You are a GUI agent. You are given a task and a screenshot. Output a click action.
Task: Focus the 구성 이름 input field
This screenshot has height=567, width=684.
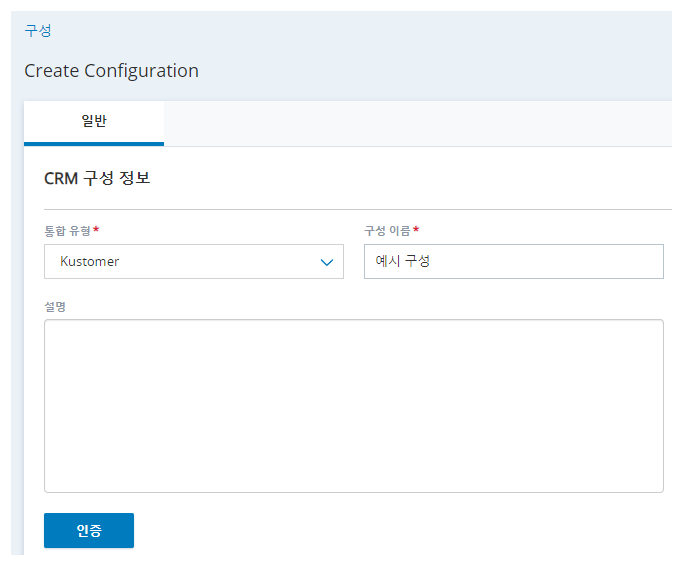514,261
